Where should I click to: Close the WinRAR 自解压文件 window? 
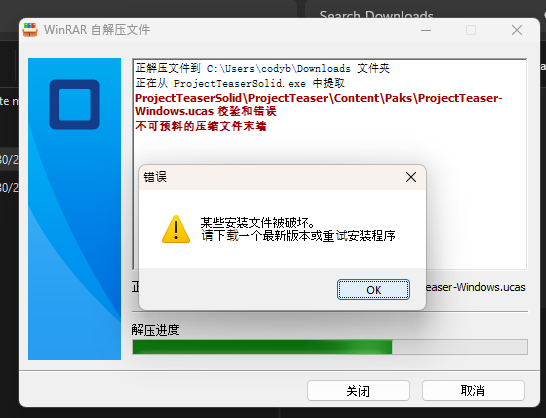coord(517,30)
